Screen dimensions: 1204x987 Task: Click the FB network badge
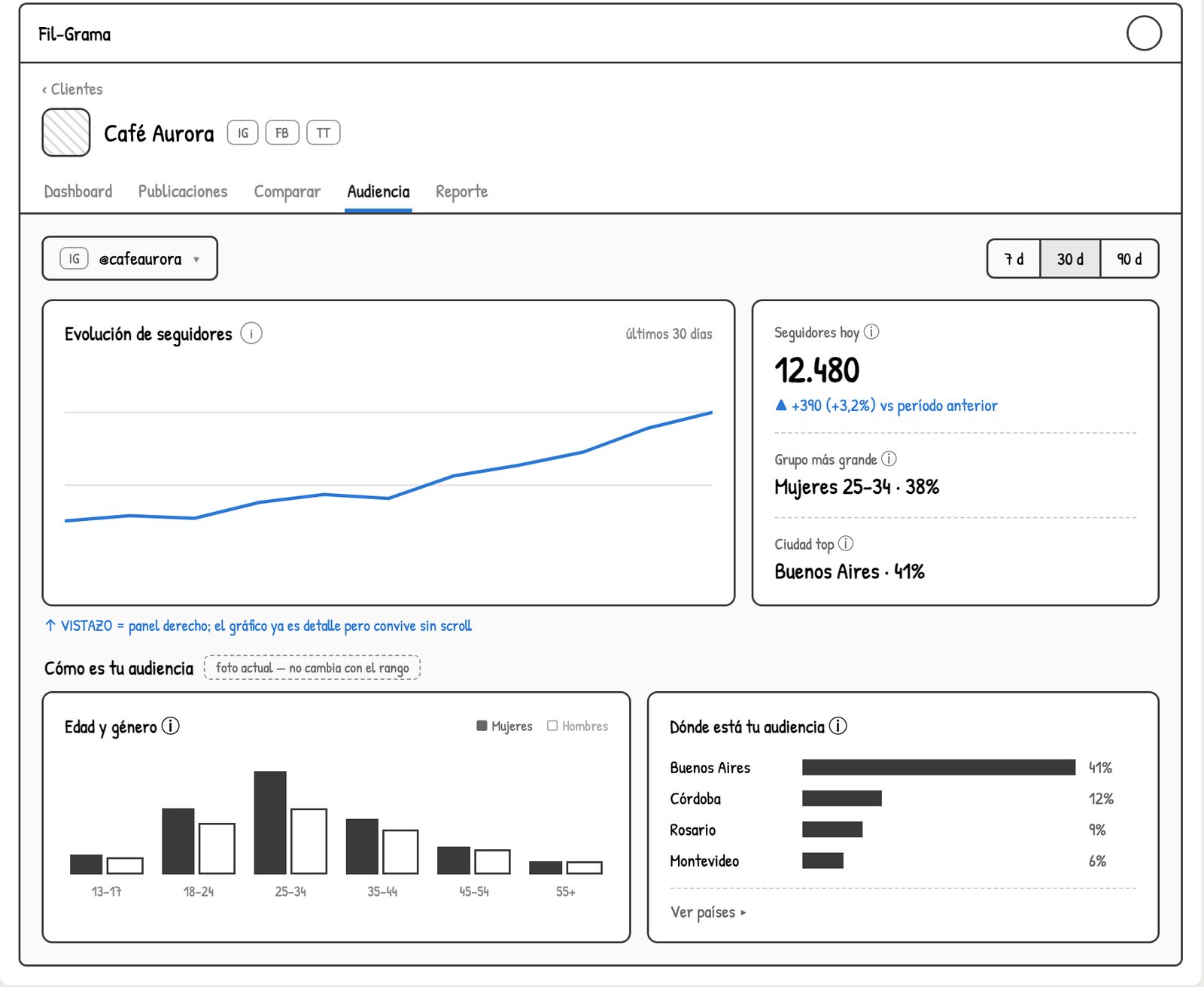(282, 133)
